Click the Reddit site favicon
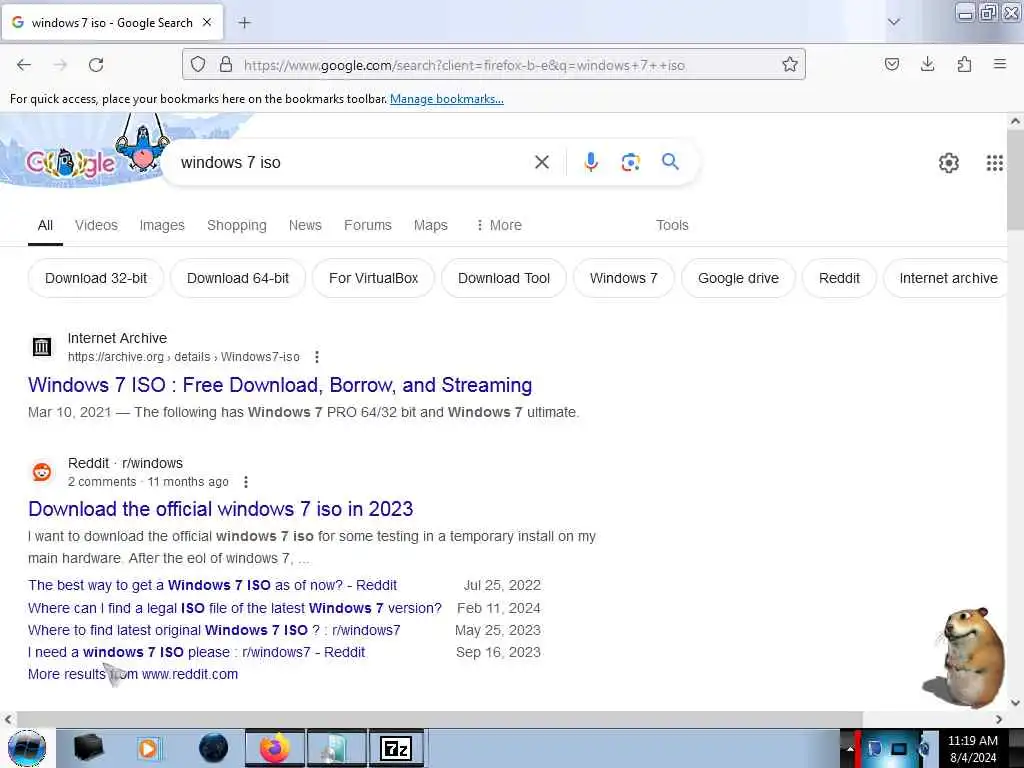 click(x=42, y=472)
